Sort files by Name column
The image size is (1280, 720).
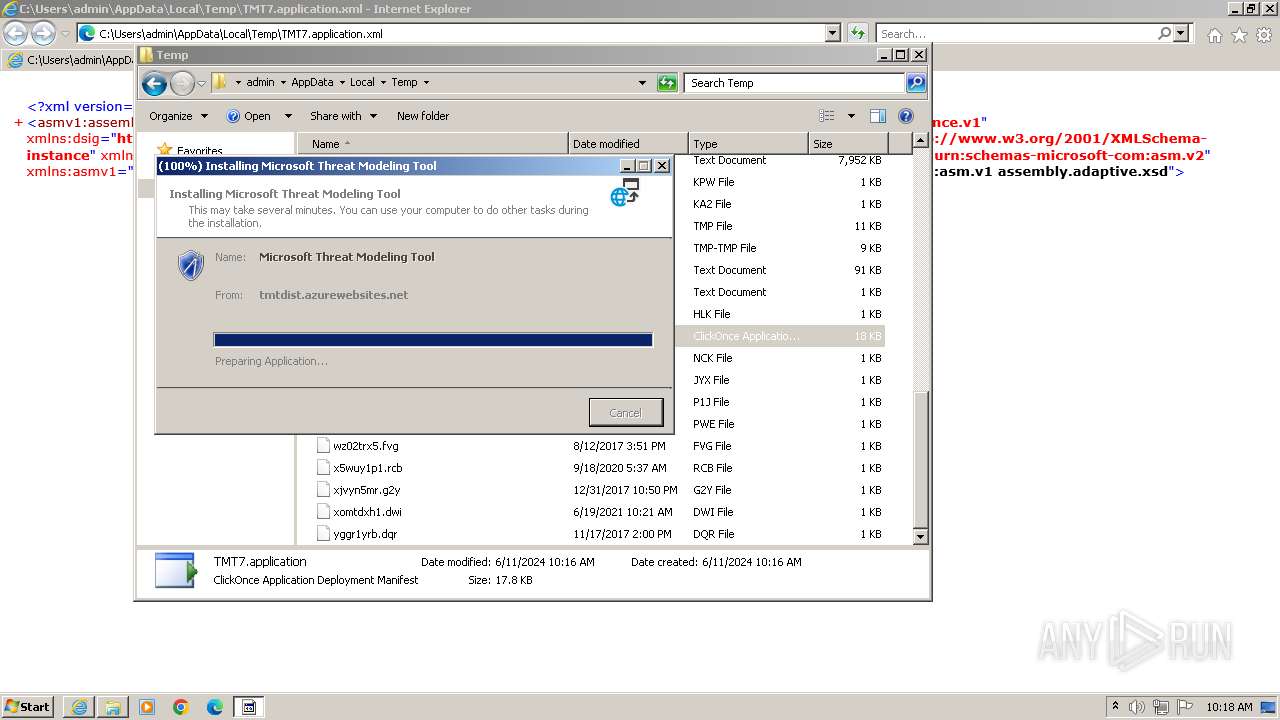tap(432, 144)
